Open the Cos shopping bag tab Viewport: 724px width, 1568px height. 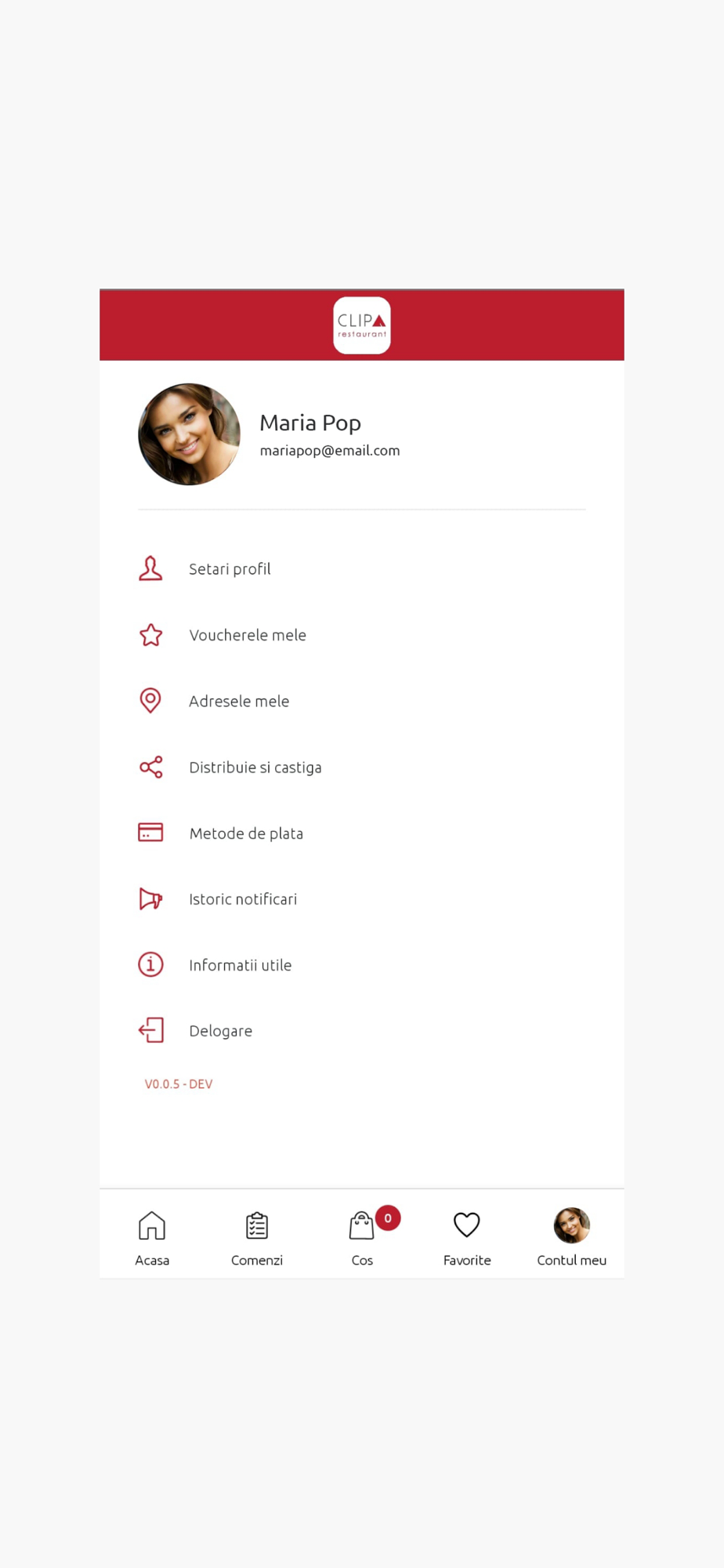tap(362, 1238)
